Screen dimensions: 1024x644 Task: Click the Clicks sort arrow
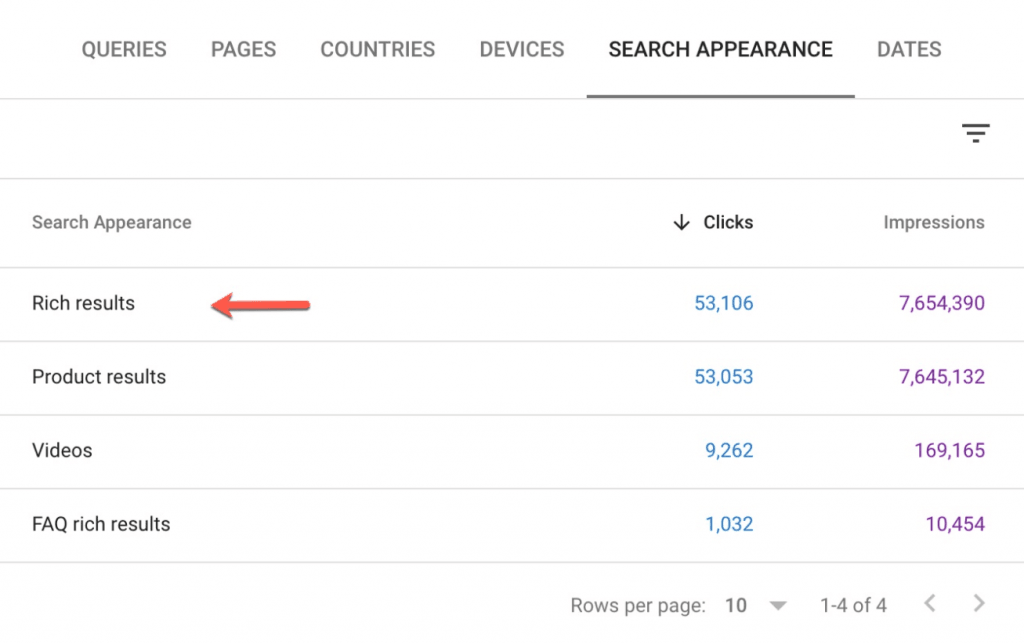[681, 222]
